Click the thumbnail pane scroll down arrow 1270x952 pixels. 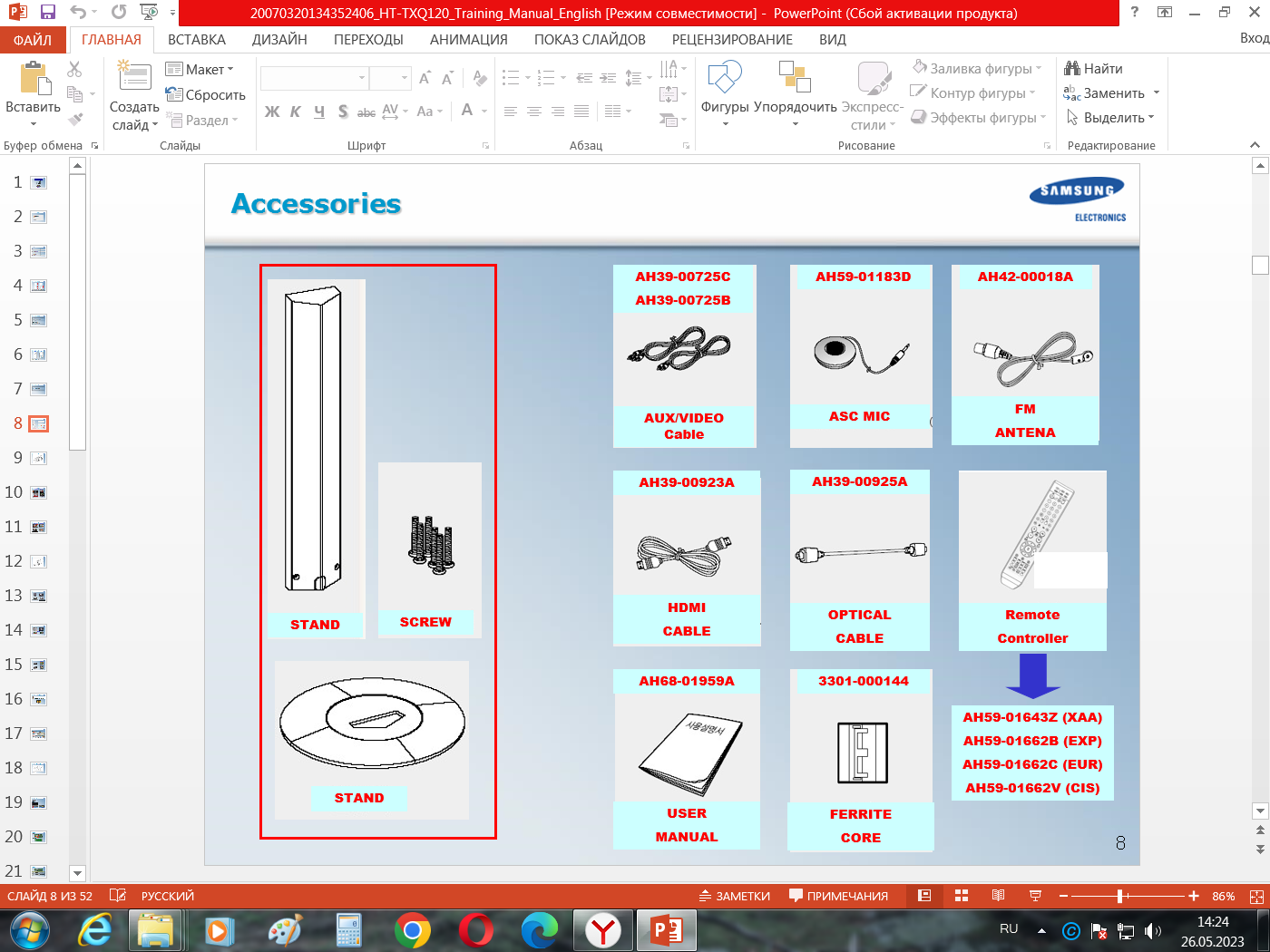pyautogui.click(x=77, y=873)
